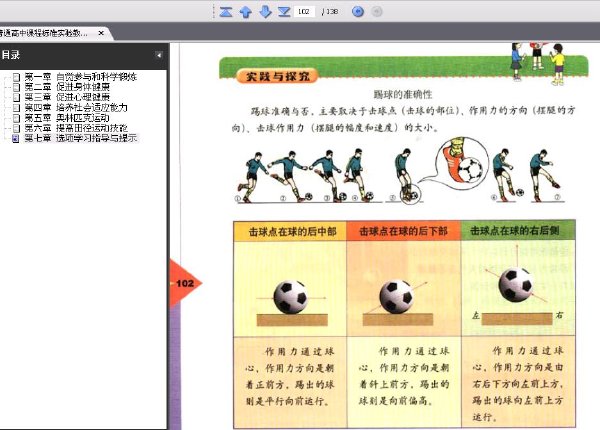Click the 目录 panel title

coord(11,54)
